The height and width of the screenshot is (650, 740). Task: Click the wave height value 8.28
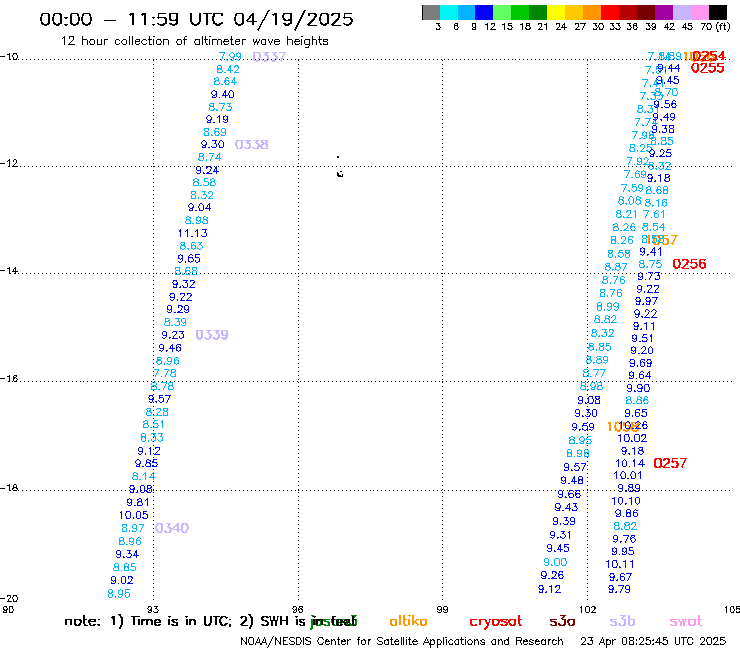pyautogui.click(x=157, y=412)
